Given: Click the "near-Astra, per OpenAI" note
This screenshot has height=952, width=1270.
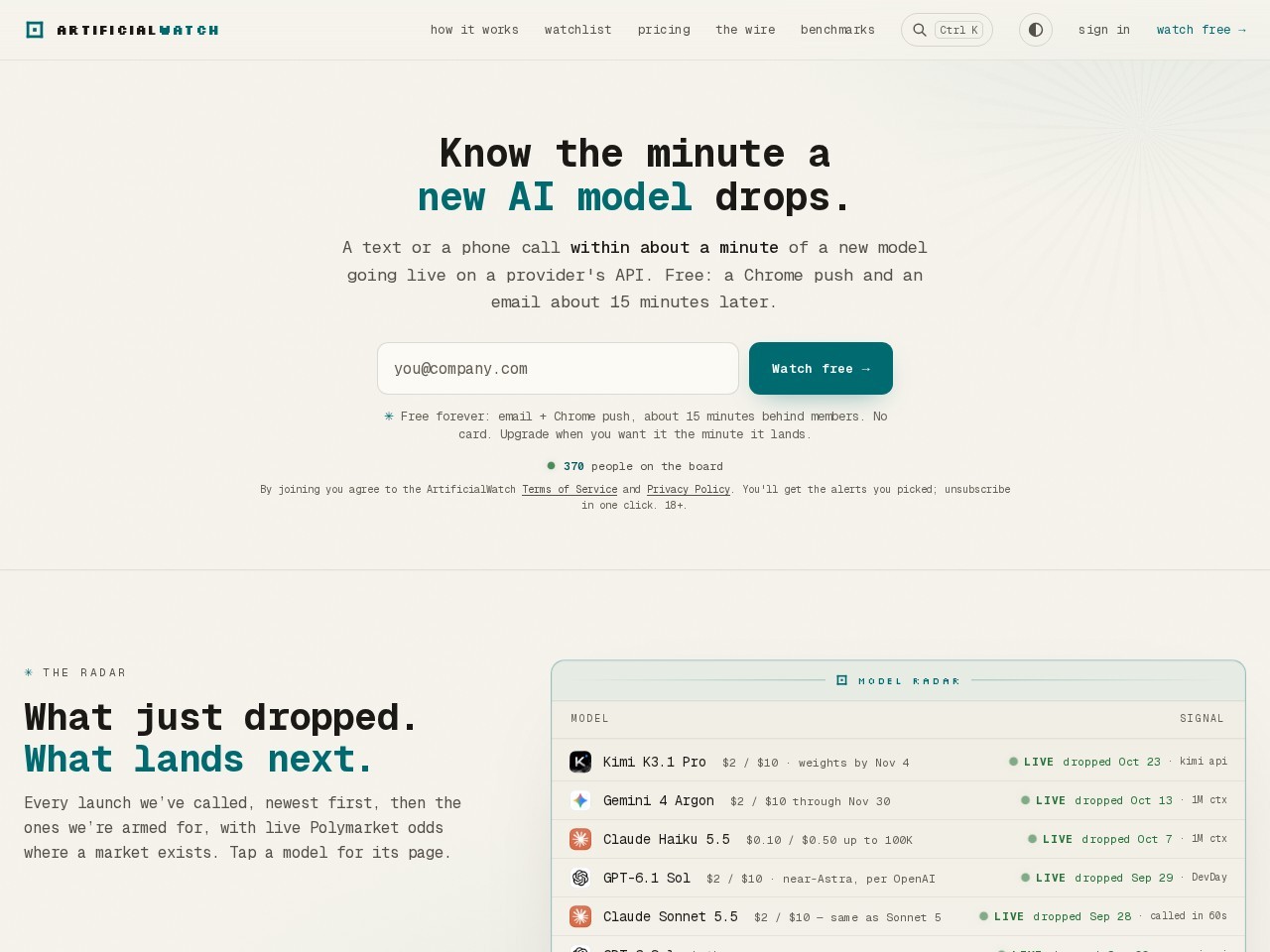Looking at the screenshot, I should (859, 879).
